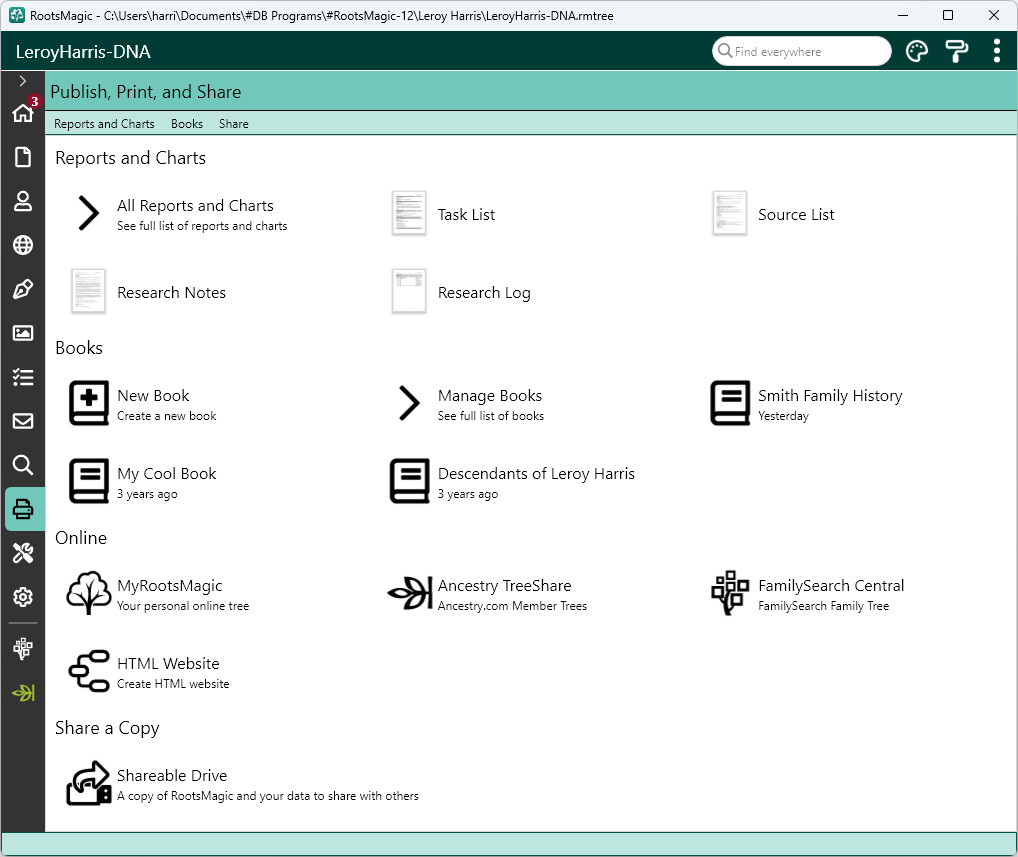Click the green Ancestry leaf sidebar icon
Screen dimensions: 1018x857
(x=23, y=693)
